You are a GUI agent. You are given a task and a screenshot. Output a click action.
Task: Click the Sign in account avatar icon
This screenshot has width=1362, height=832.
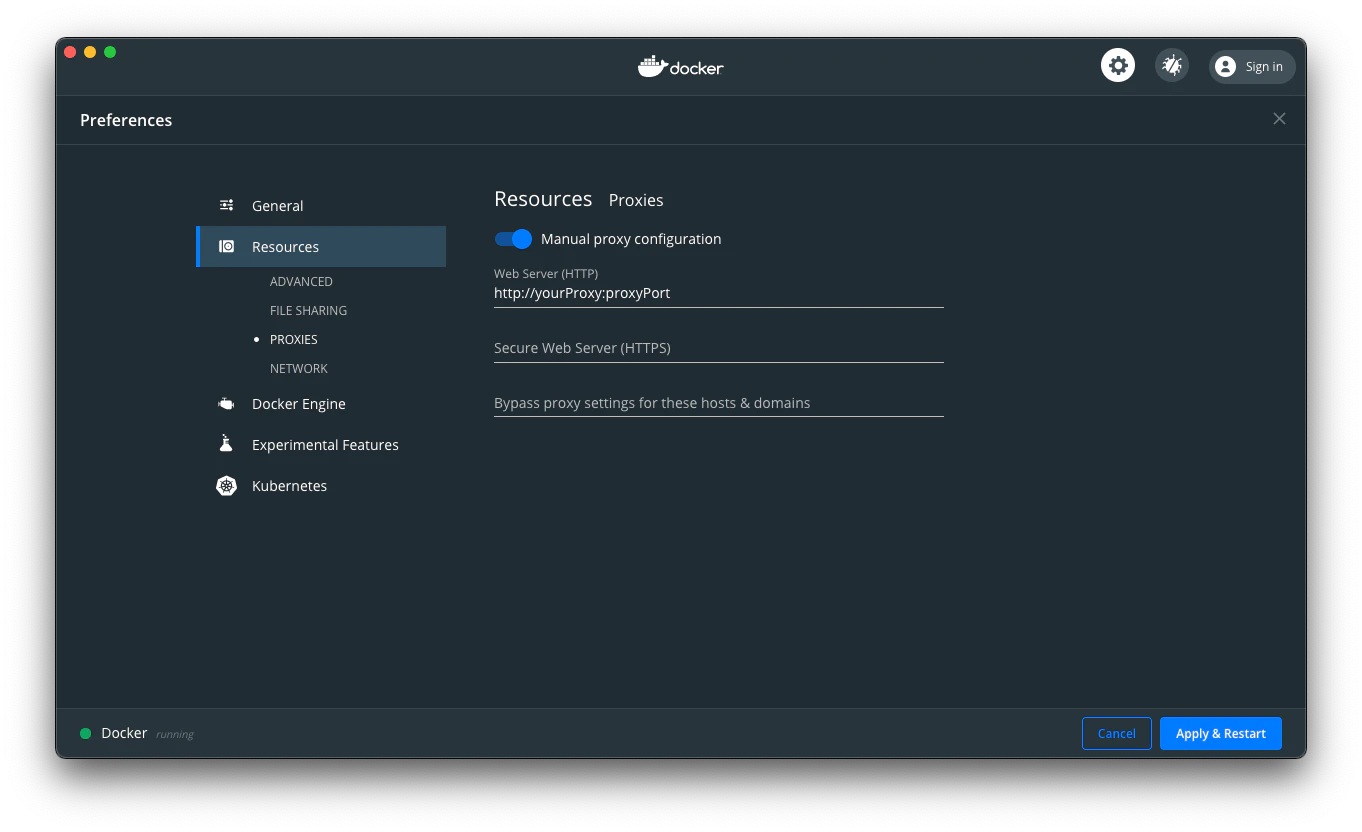tap(1225, 67)
